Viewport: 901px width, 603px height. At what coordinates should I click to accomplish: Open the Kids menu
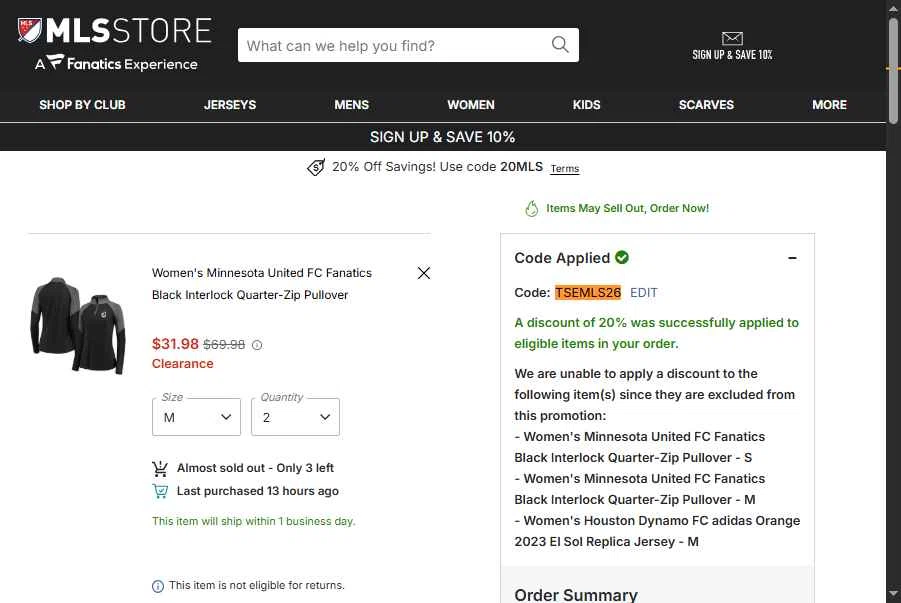(587, 105)
